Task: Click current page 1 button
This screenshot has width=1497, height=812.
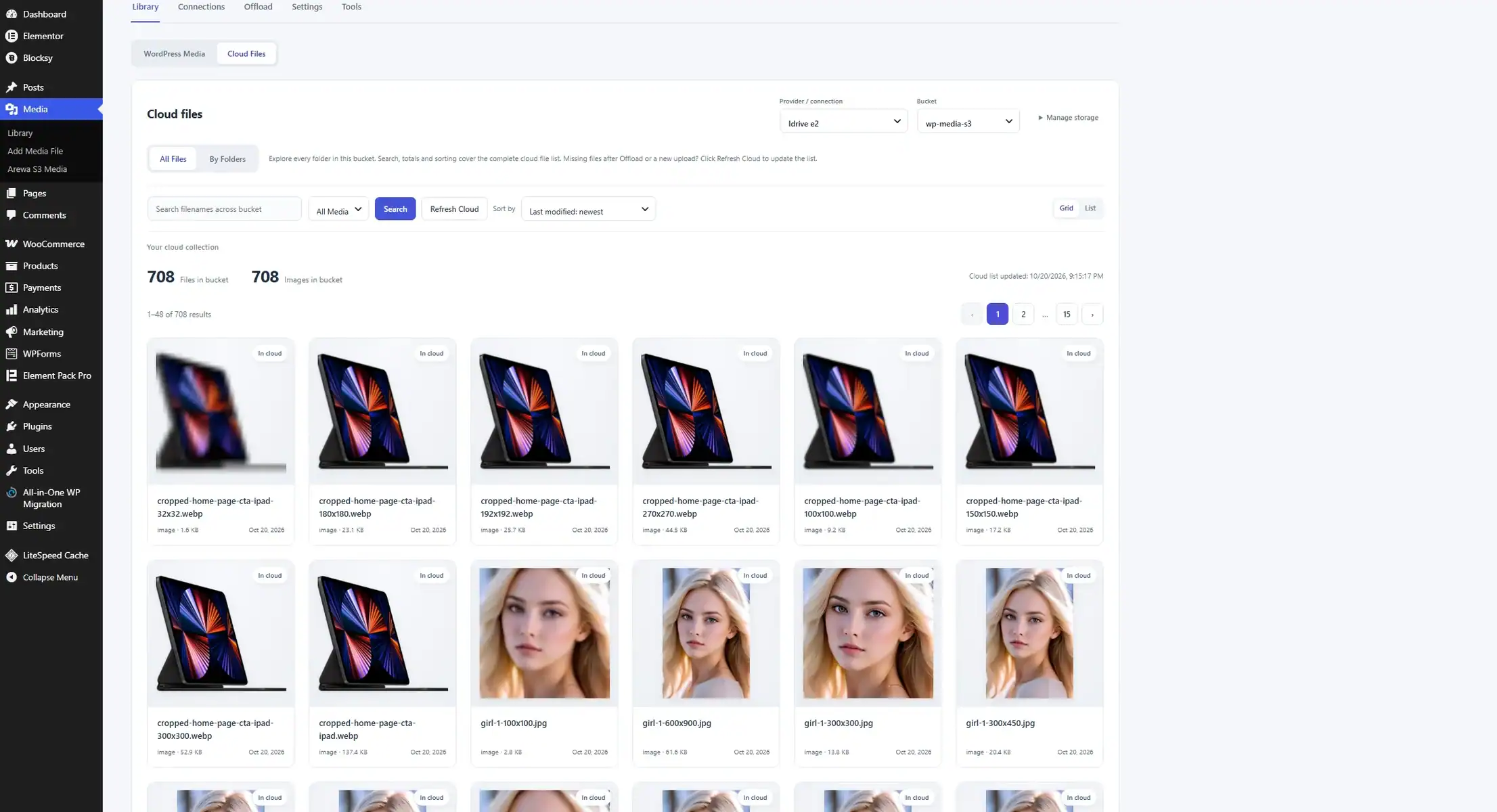Action: coord(998,314)
